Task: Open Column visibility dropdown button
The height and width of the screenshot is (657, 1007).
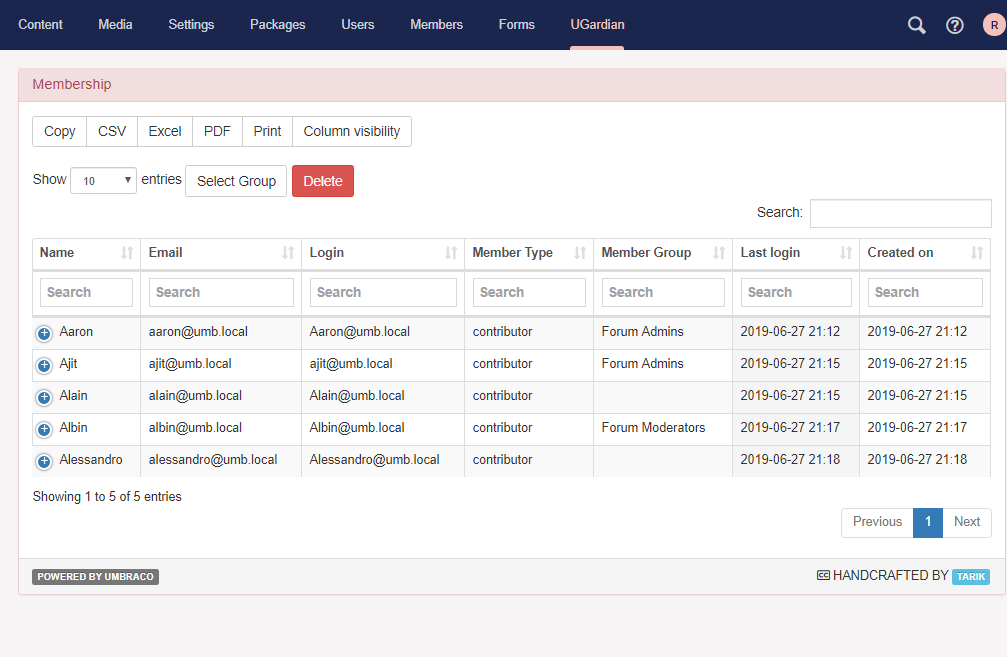Action: [352, 132]
